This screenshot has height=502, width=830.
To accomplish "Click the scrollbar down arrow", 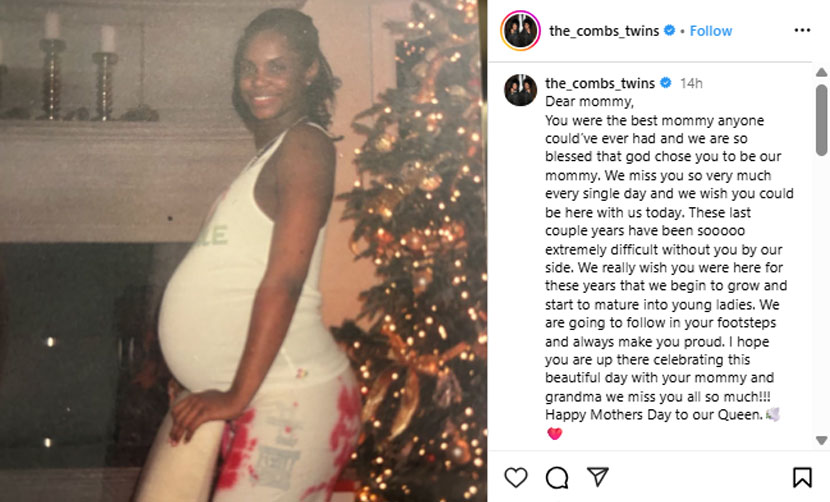I will (x=821, y=440).
